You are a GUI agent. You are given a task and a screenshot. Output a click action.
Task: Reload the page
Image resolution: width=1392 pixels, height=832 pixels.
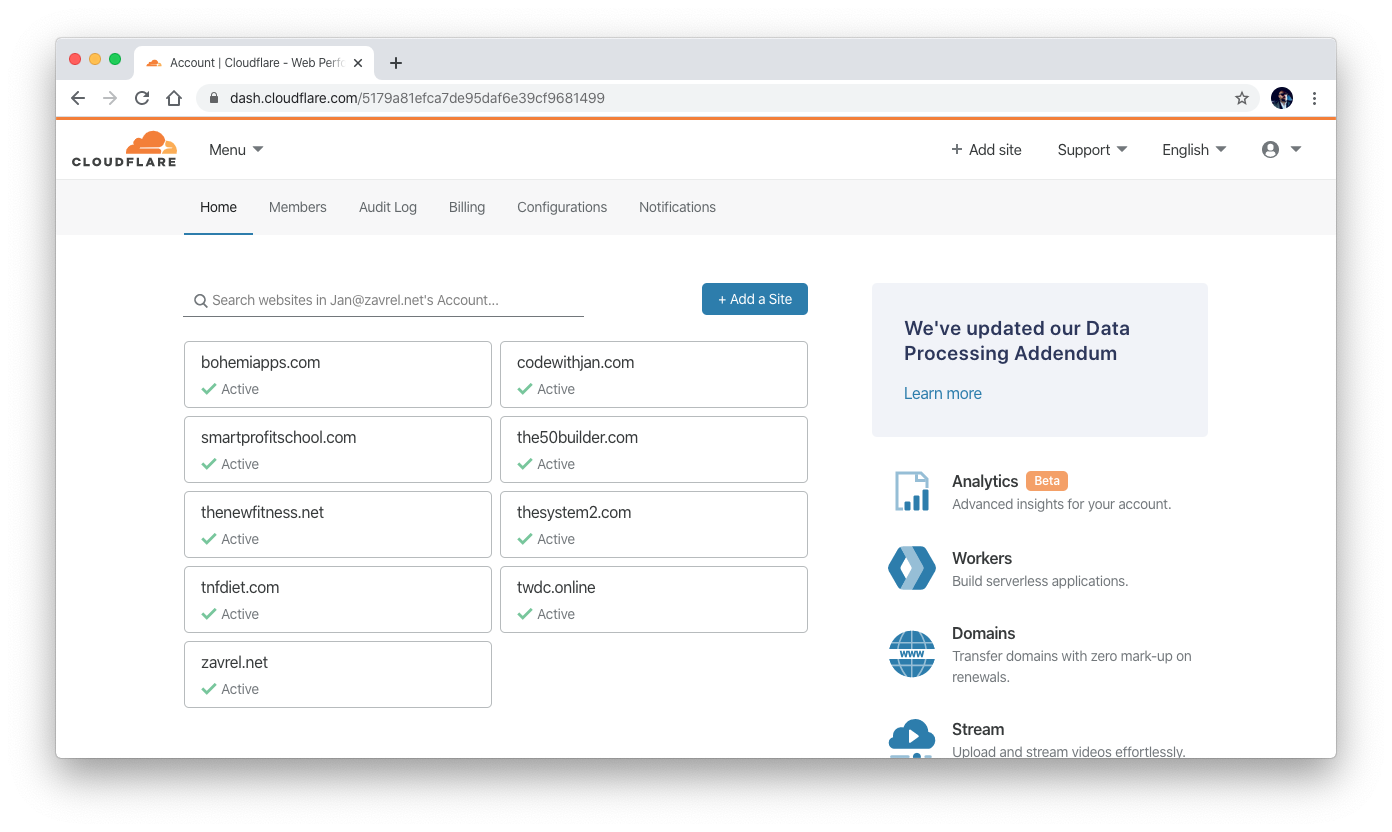point(142,98)
